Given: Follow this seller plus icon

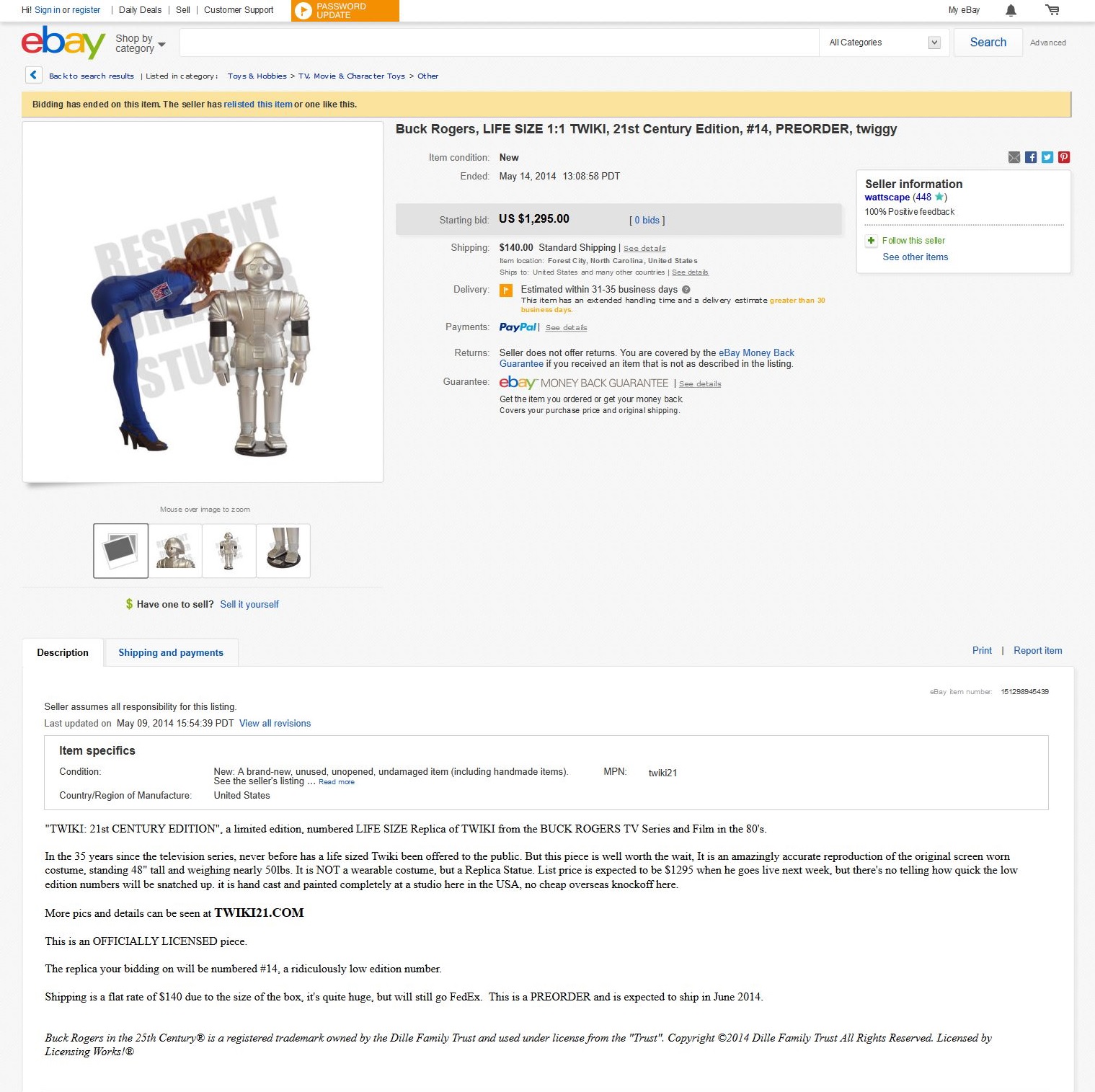Looking at the screenshot, I should pyautogui.click(x=871, y=241).
